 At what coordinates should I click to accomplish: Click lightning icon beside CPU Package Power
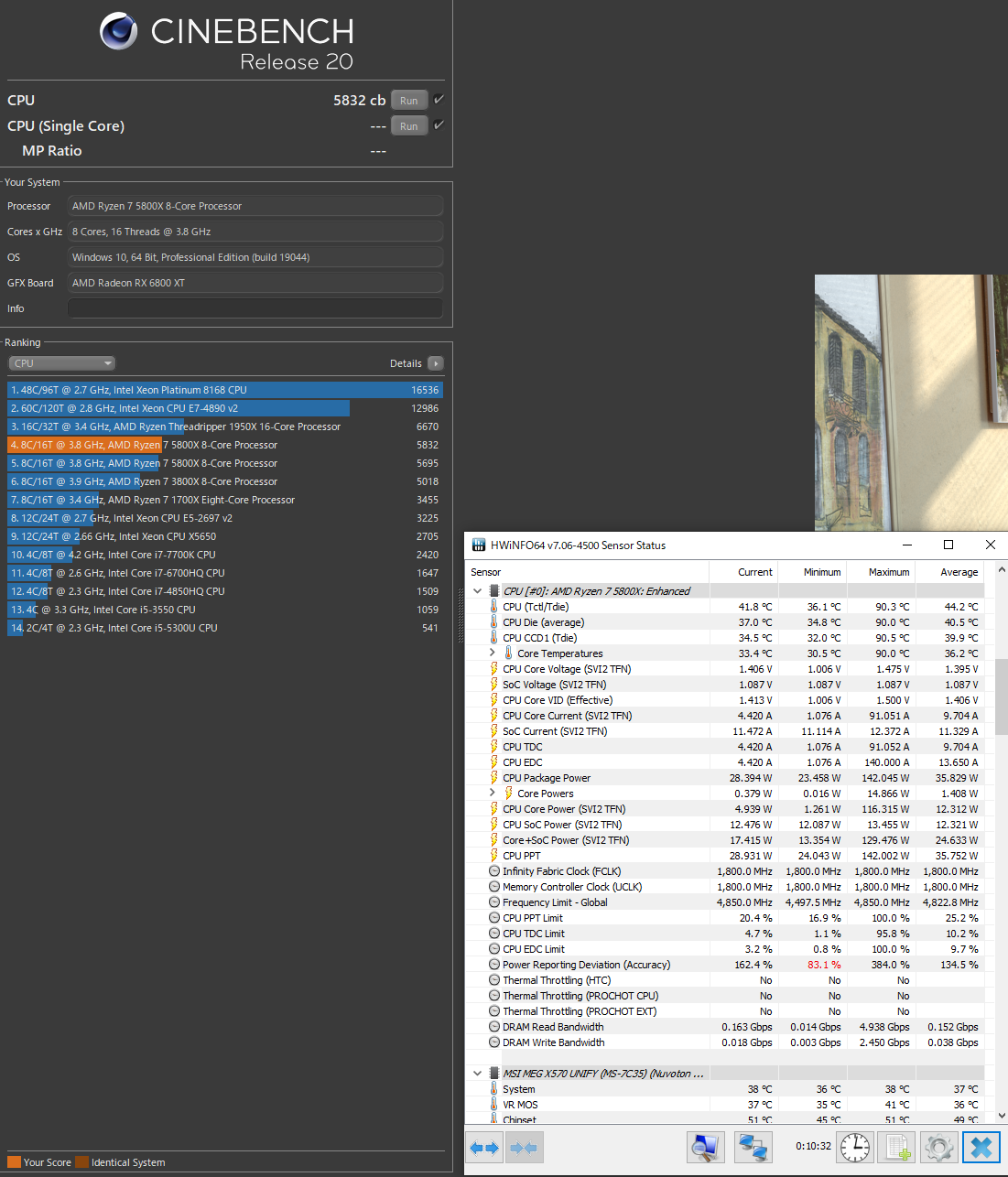[x=494, y=777]
